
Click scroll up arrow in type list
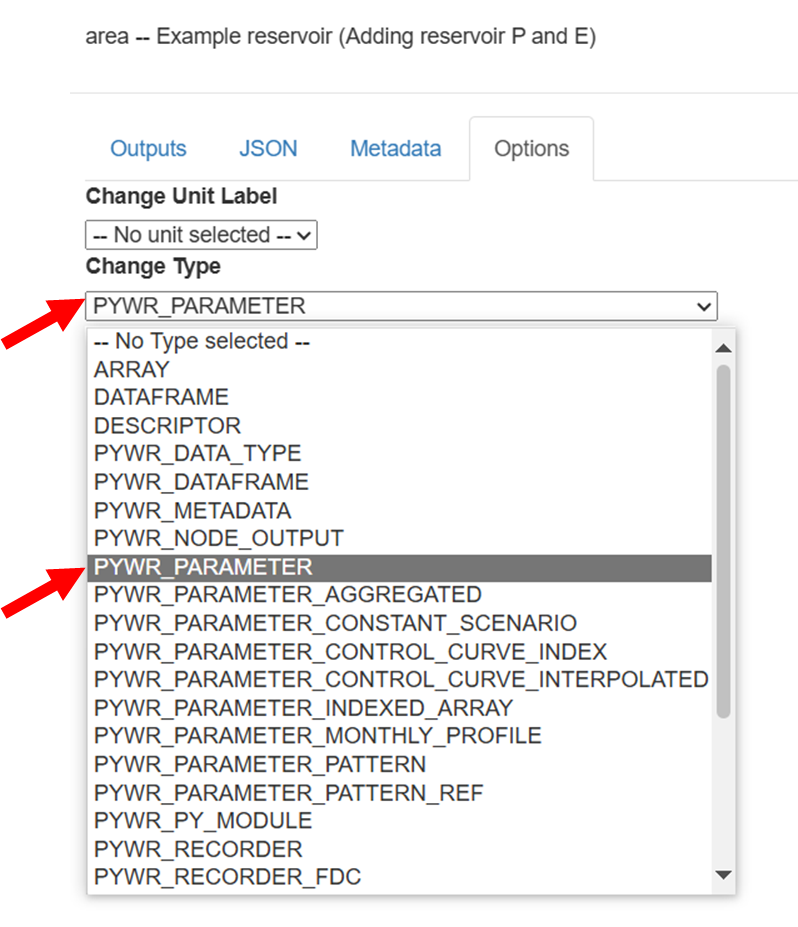coord(723,348)
